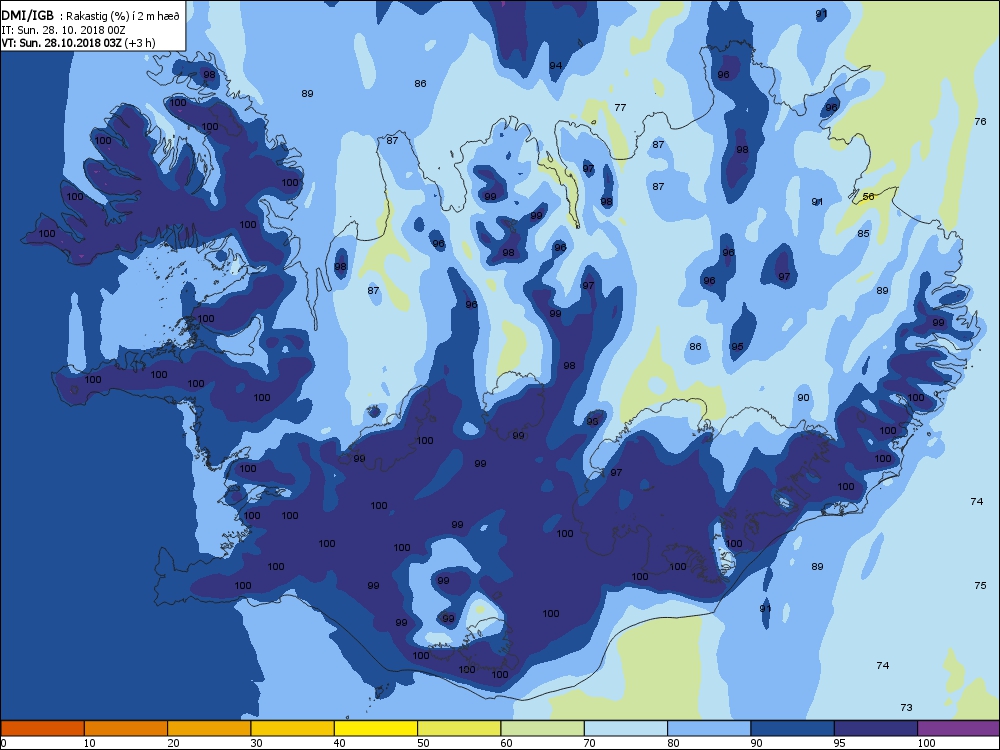Click the orange 10–20 legend swatch
This screenshot has height=750, width=1000.
pyautogui.click(x=126, y=728)
